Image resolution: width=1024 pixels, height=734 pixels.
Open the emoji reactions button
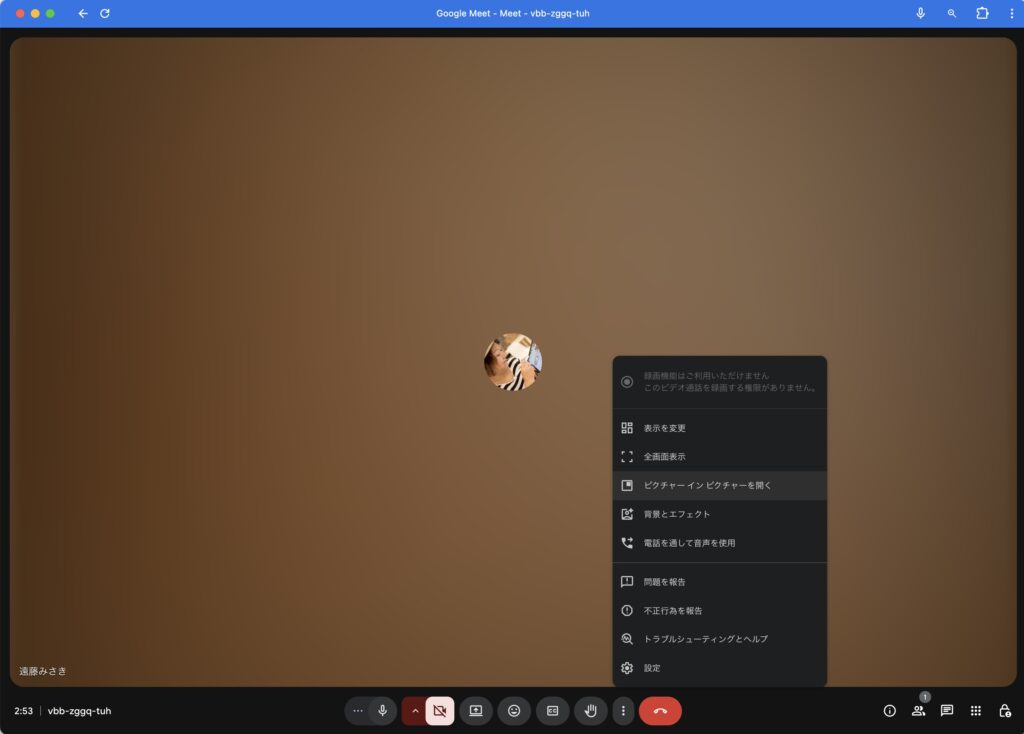(x=514, y=711)
